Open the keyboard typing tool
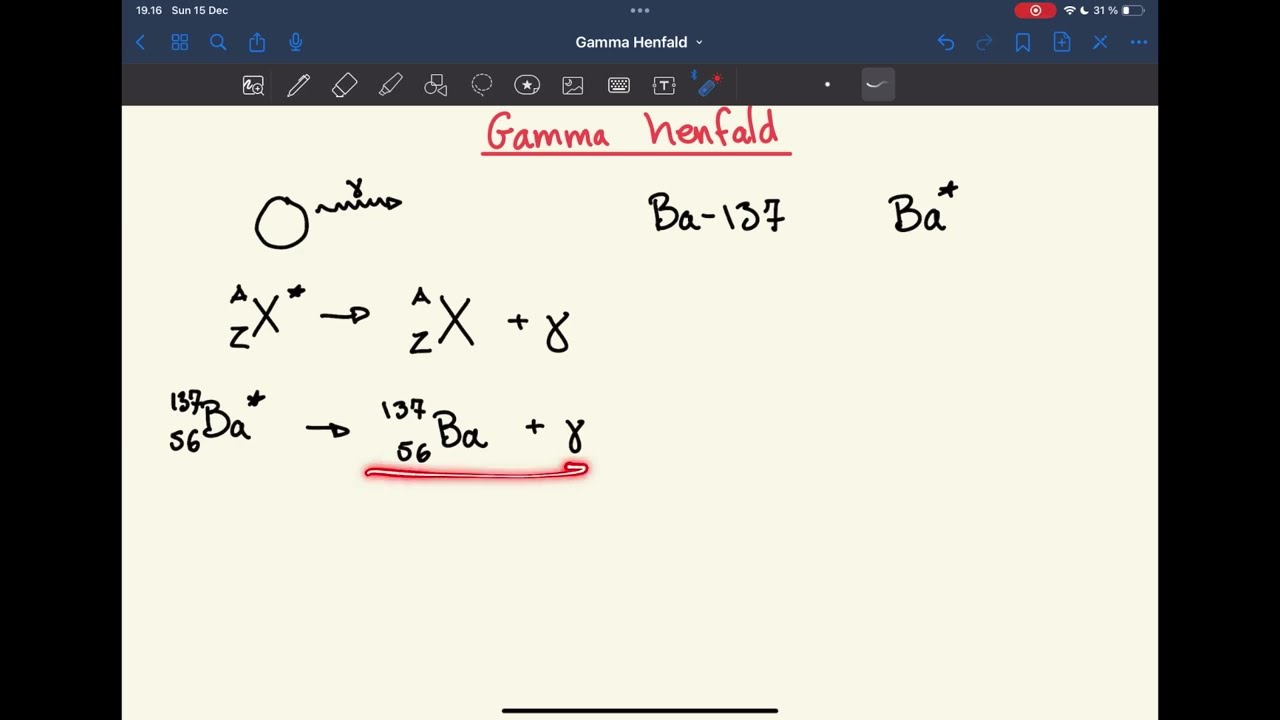 coord(619,86)
